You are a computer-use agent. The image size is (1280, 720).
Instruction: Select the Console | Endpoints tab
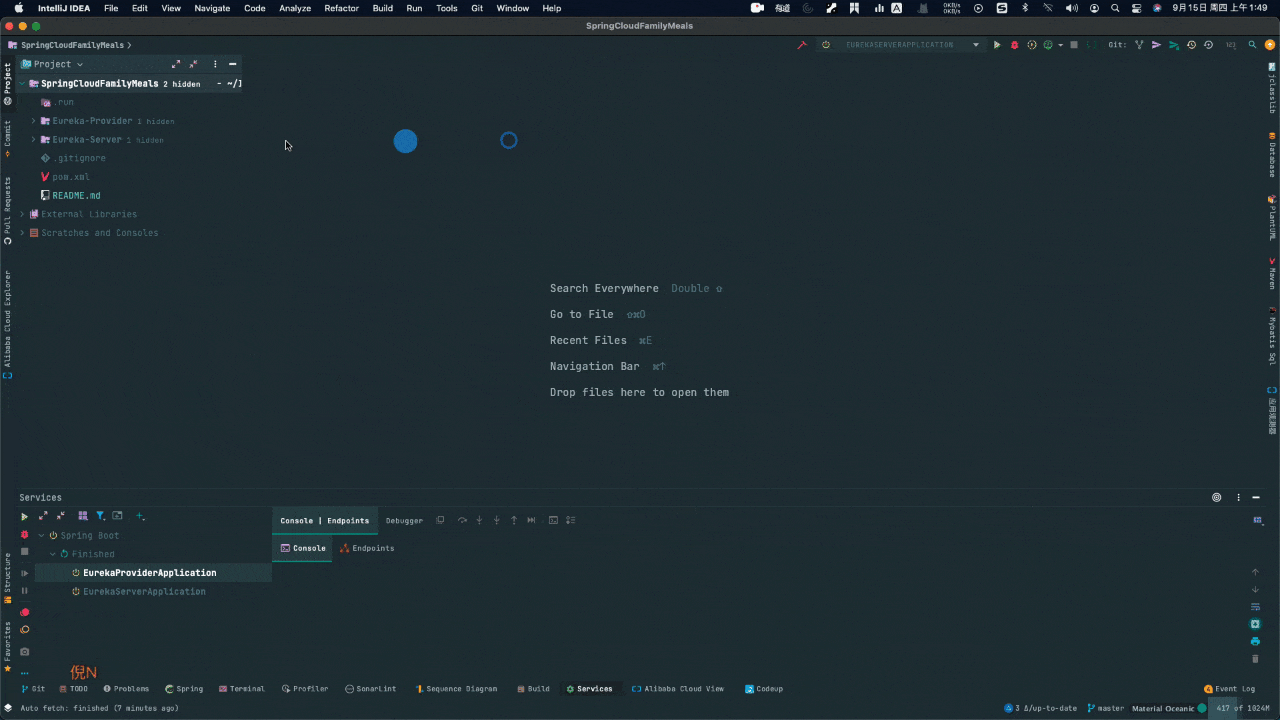tap(324, 521)
